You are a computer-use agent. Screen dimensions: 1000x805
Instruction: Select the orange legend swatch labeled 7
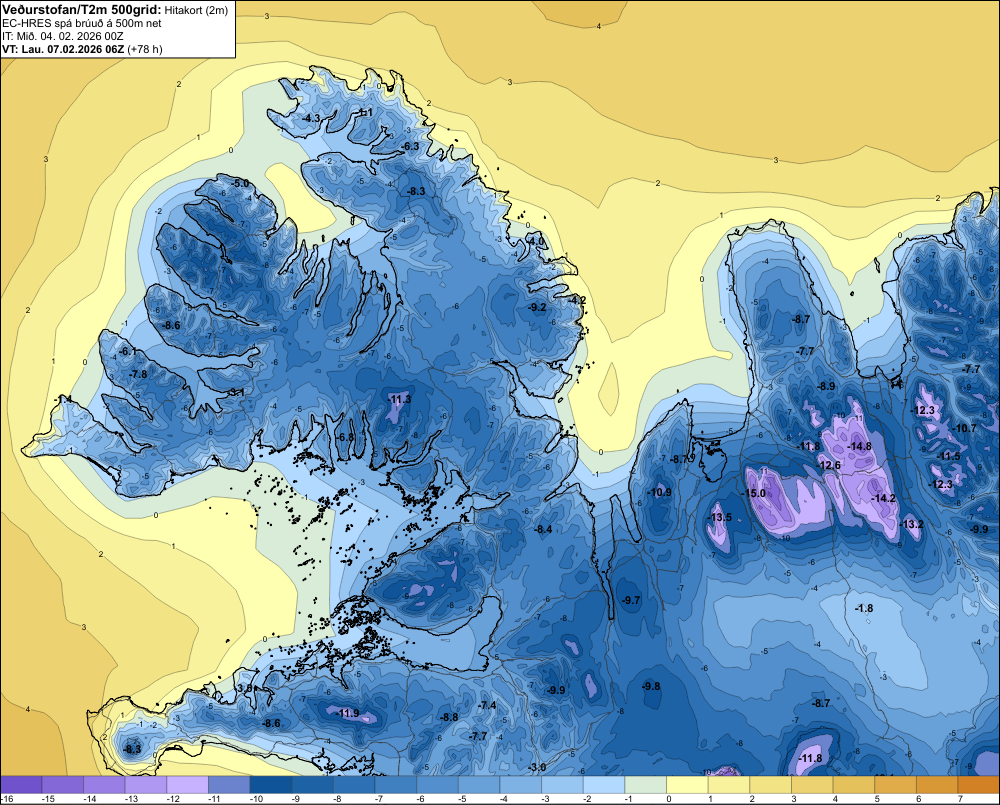[x=978, y=785]
